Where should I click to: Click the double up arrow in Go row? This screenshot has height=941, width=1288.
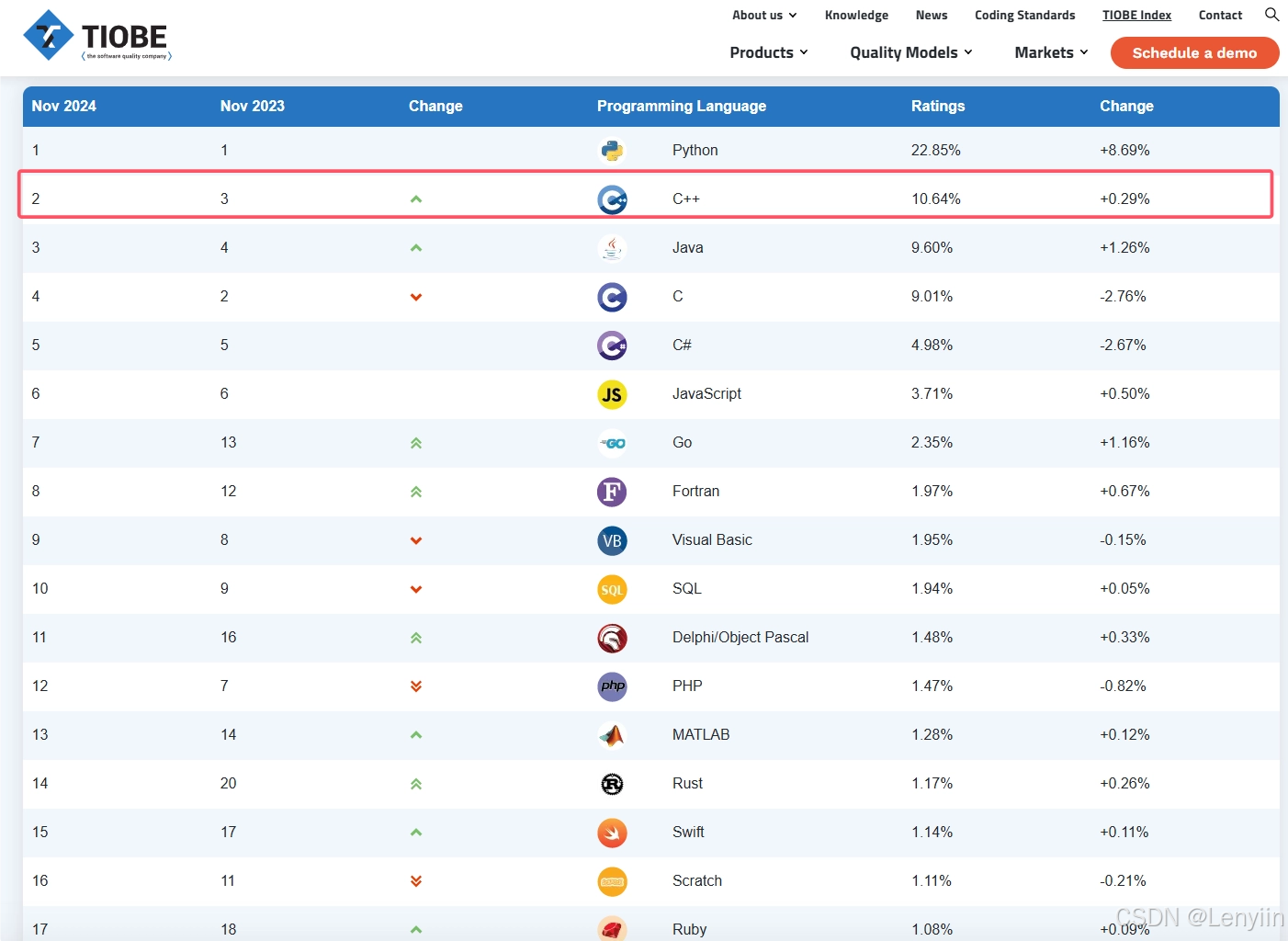point(416,443)
